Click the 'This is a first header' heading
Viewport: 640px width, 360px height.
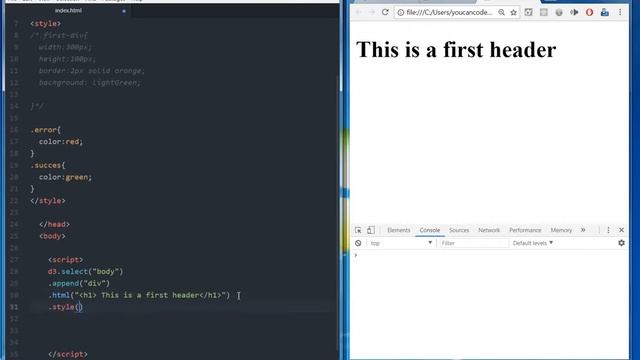[x=456, y=50]
